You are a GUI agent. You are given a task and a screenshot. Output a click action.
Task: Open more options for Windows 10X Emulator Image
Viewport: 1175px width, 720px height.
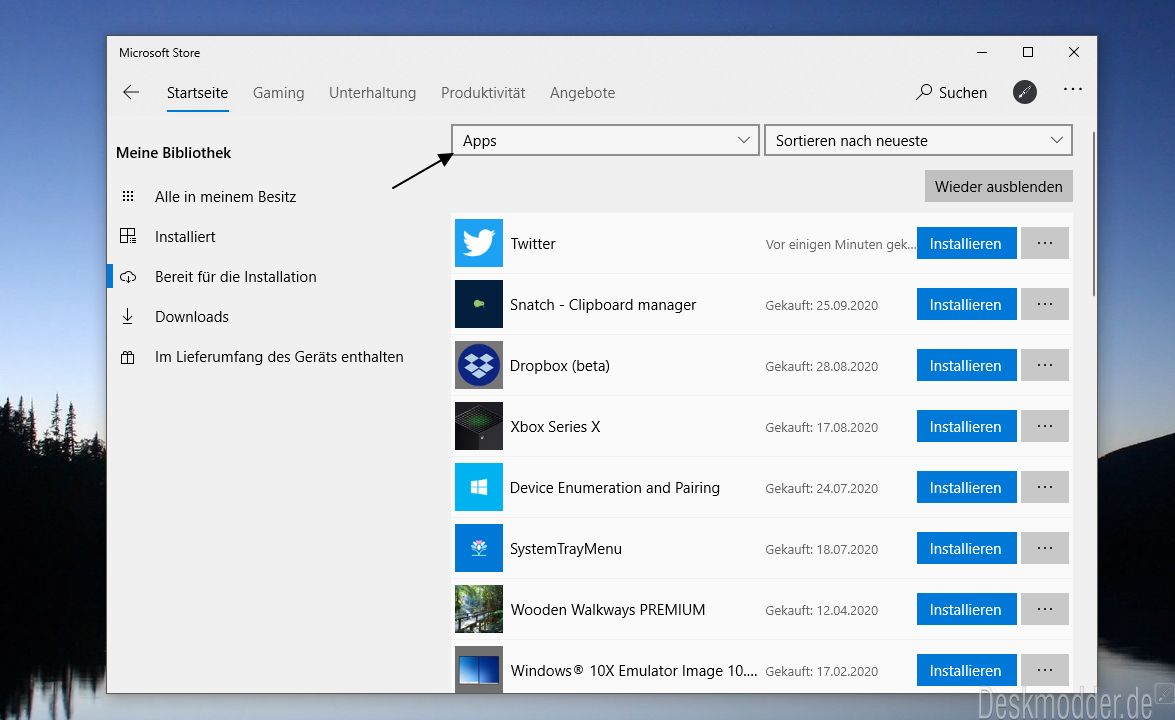[1045, 670]
